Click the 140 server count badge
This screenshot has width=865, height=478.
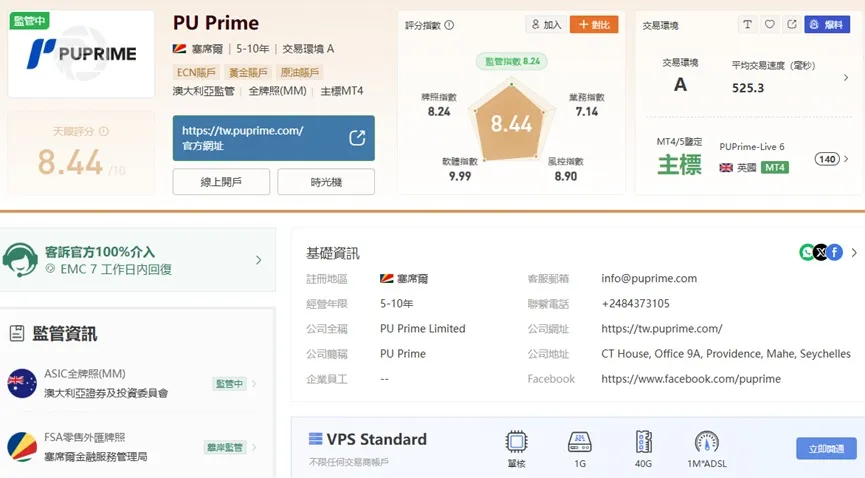coord(827,159)
